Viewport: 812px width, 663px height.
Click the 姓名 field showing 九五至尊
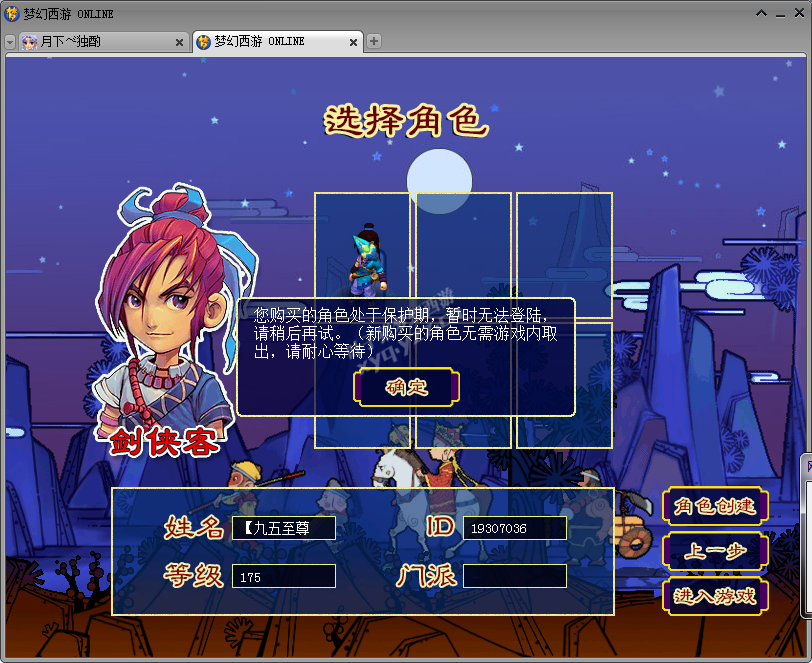284,528
